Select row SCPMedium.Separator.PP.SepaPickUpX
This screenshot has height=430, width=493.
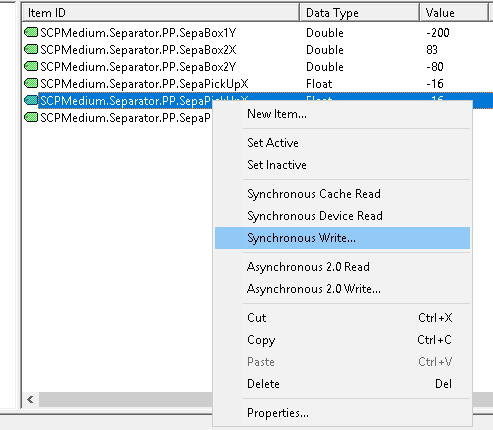(x=144, y=84)
